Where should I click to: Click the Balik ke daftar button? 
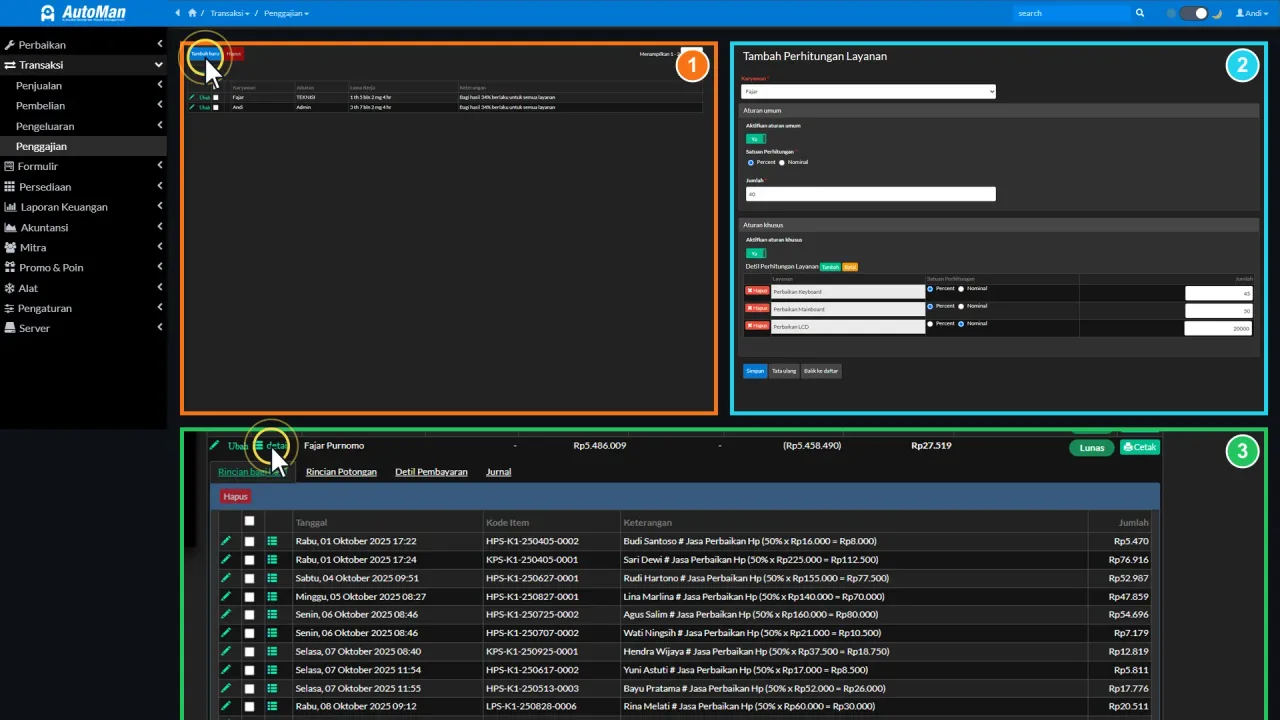coord(821,370)
